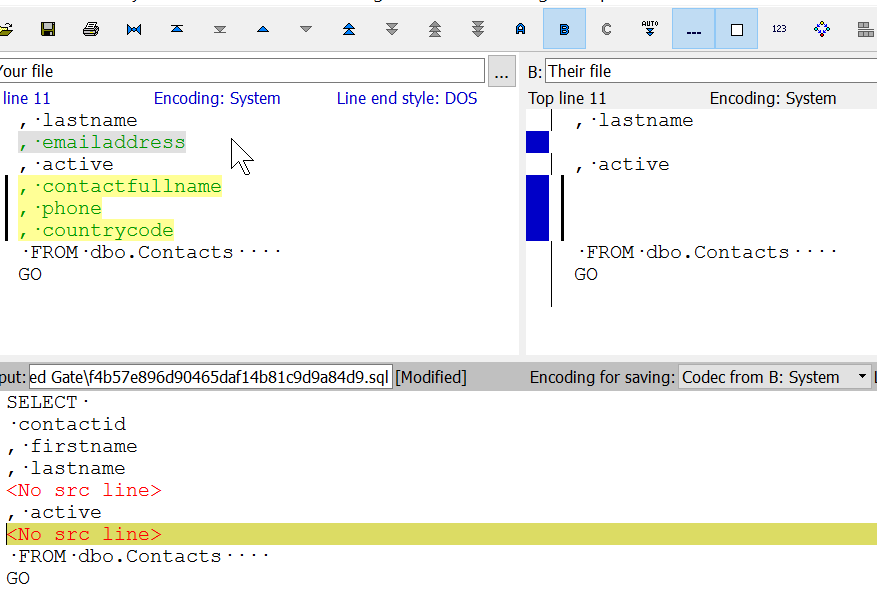Click the browse '...' button for file A
The width and height of the screenshot is (877, 604).
501,71
